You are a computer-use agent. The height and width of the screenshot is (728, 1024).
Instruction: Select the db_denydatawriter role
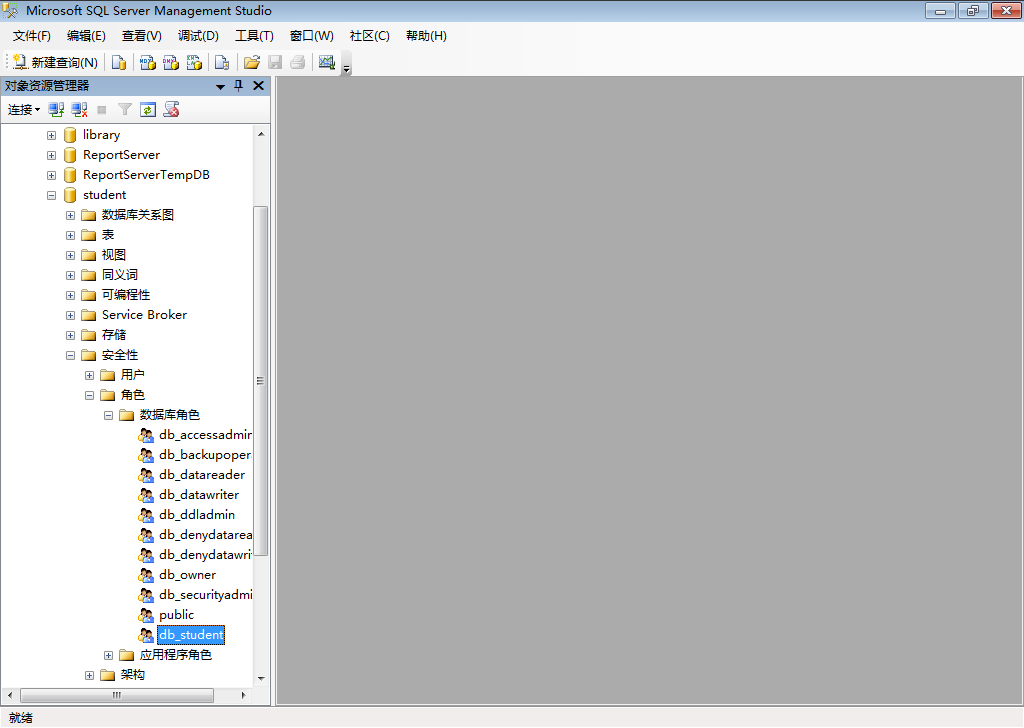[x=205, y=555]
